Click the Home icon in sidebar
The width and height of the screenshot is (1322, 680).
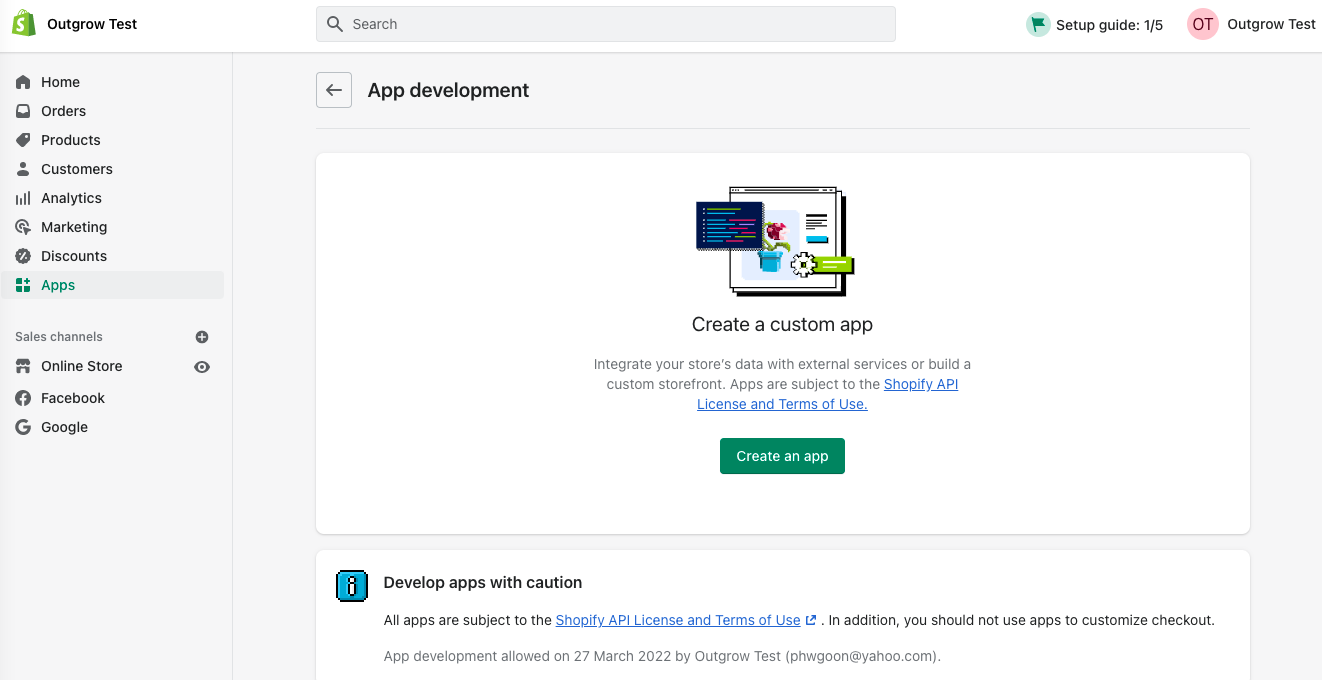pos(23,82)
